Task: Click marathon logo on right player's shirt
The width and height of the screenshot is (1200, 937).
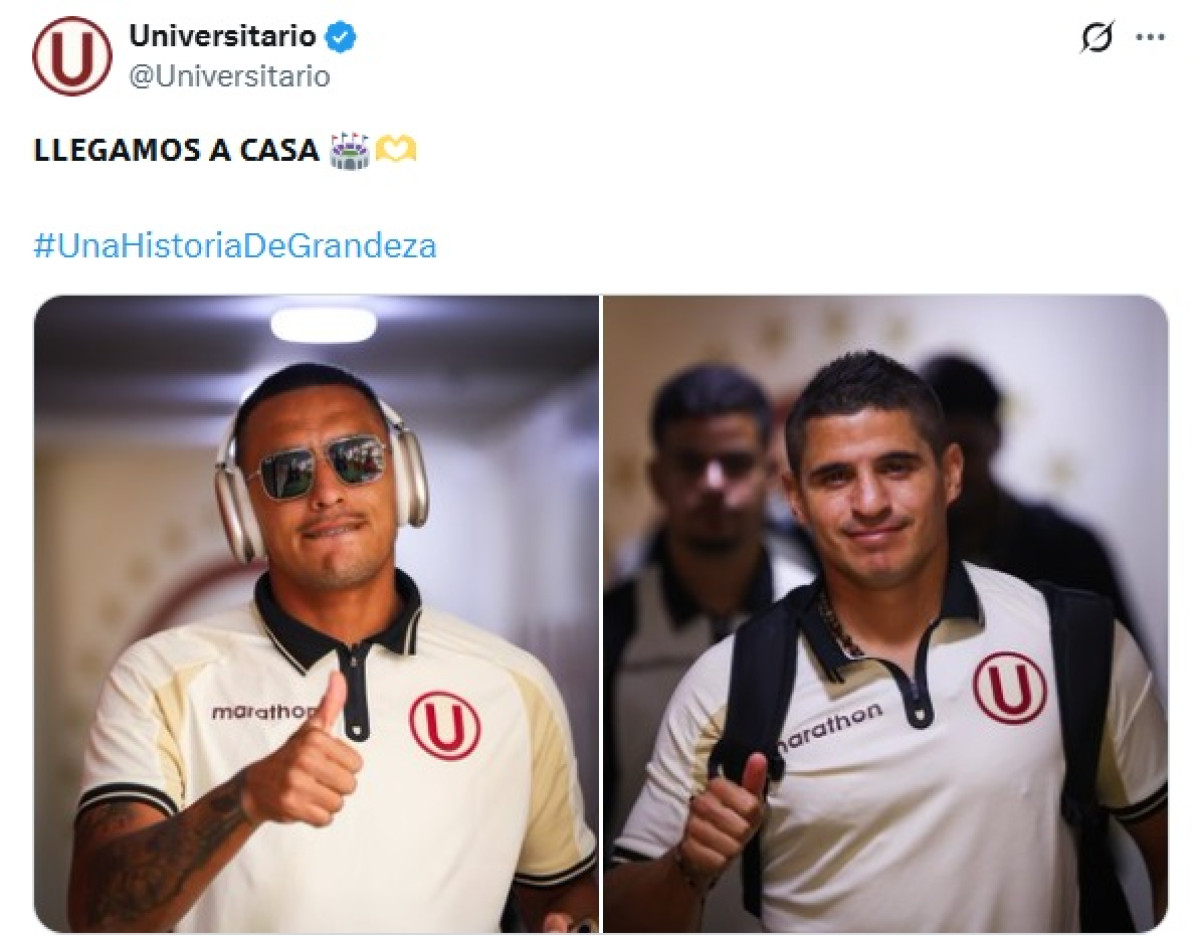Action: click(828, 727)
